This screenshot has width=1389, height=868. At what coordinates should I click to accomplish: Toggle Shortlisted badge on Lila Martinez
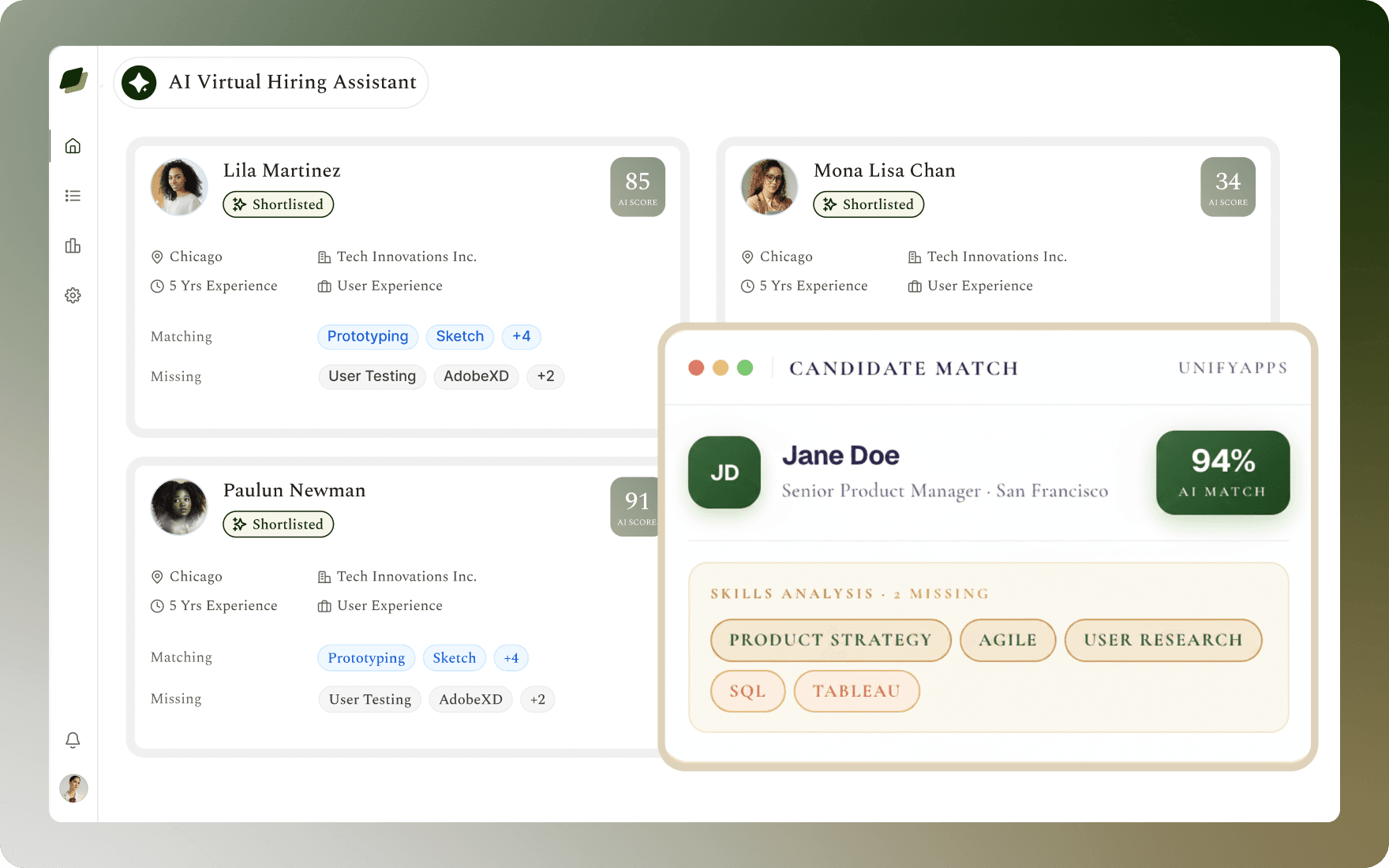pyautogui.click(x=279, y=204)
